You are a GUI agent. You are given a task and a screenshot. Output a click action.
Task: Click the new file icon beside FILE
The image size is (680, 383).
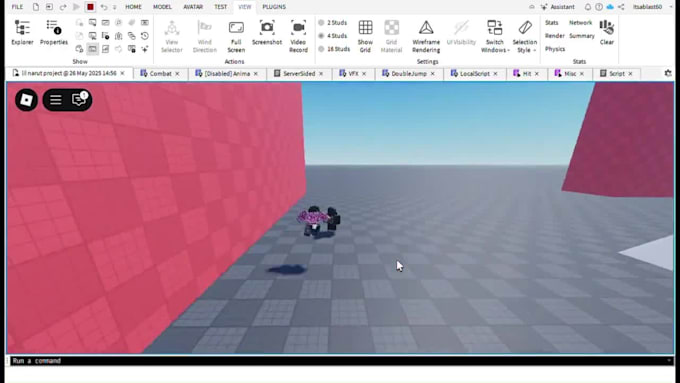pyautogui.click(x=36, y=7)
